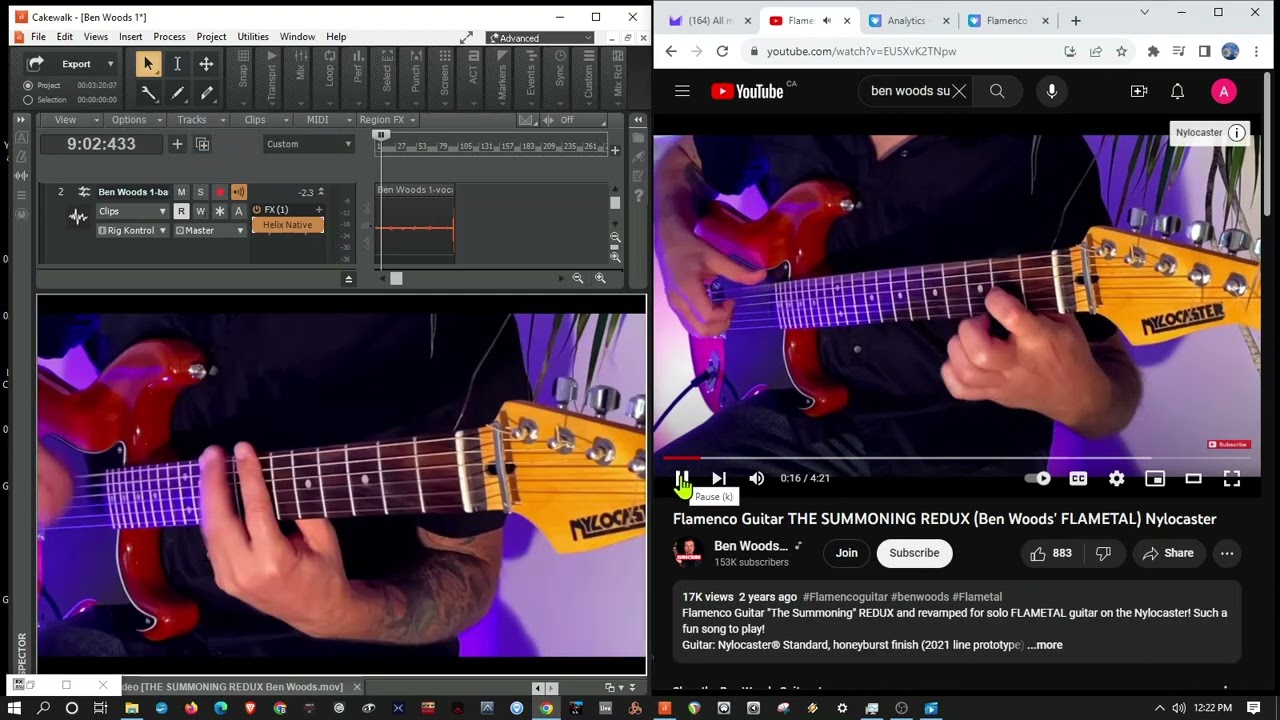Screen dimensions: 1280x720
Task: Select the Smart tool arrow in Cakewalk
Action: (148, 64)
